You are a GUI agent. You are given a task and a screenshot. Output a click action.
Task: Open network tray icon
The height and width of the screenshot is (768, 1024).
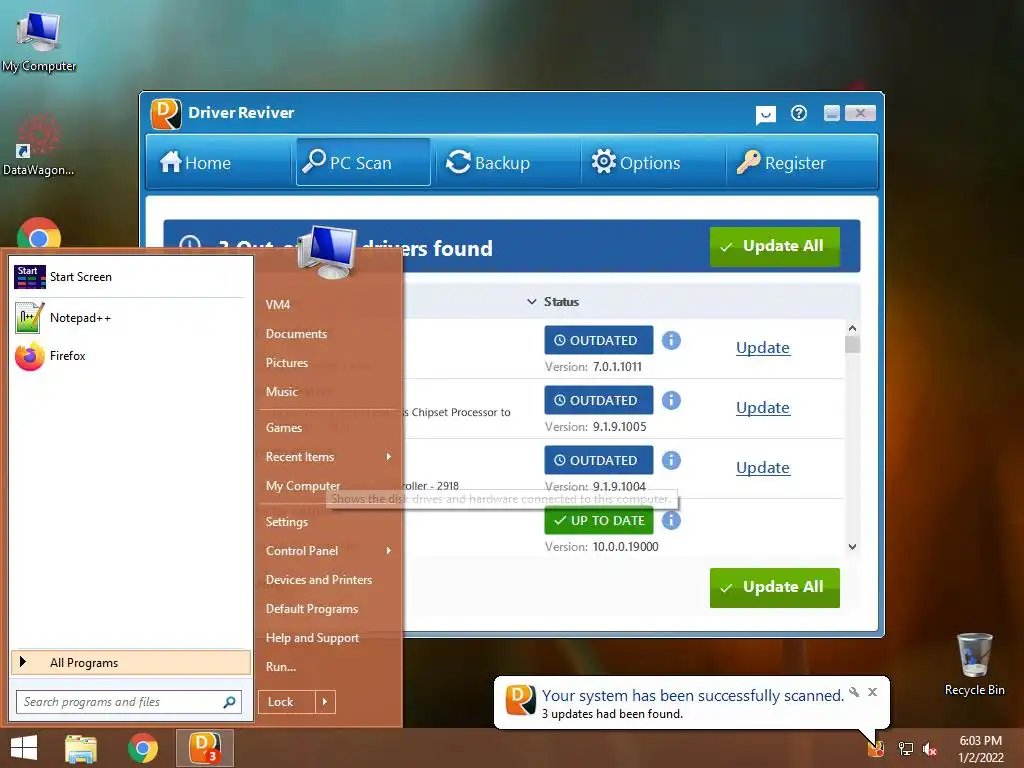coord(906,749)
